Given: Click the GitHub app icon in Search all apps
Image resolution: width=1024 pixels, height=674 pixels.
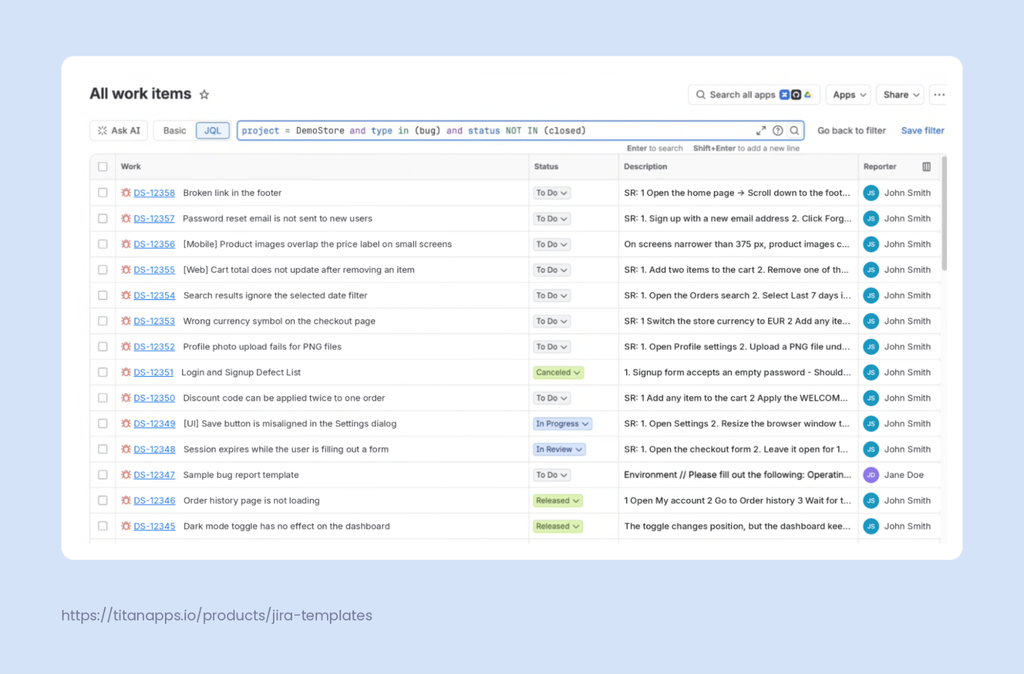Looking at the screenshot, I should click(796, 95).
